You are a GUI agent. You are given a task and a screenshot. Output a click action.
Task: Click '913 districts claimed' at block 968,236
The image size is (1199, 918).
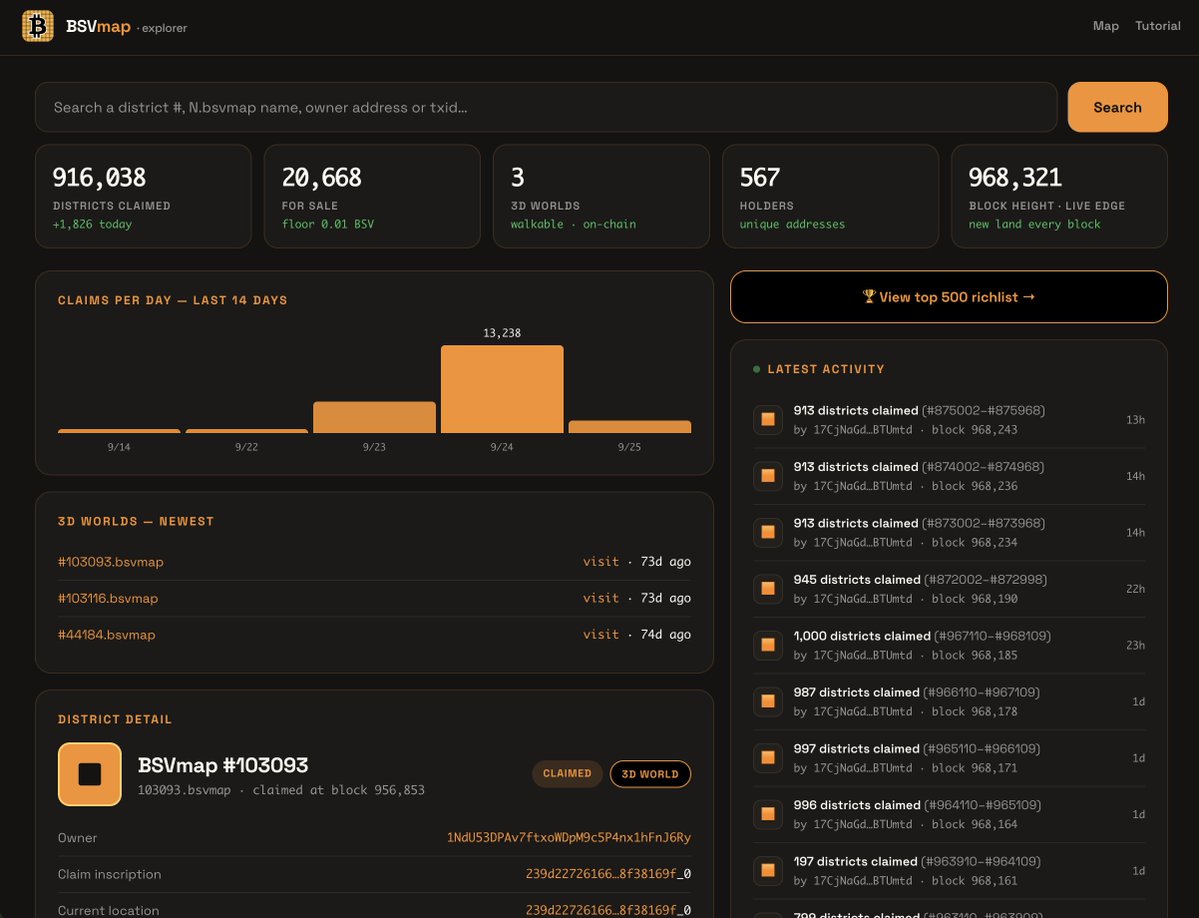click(856, 467)
